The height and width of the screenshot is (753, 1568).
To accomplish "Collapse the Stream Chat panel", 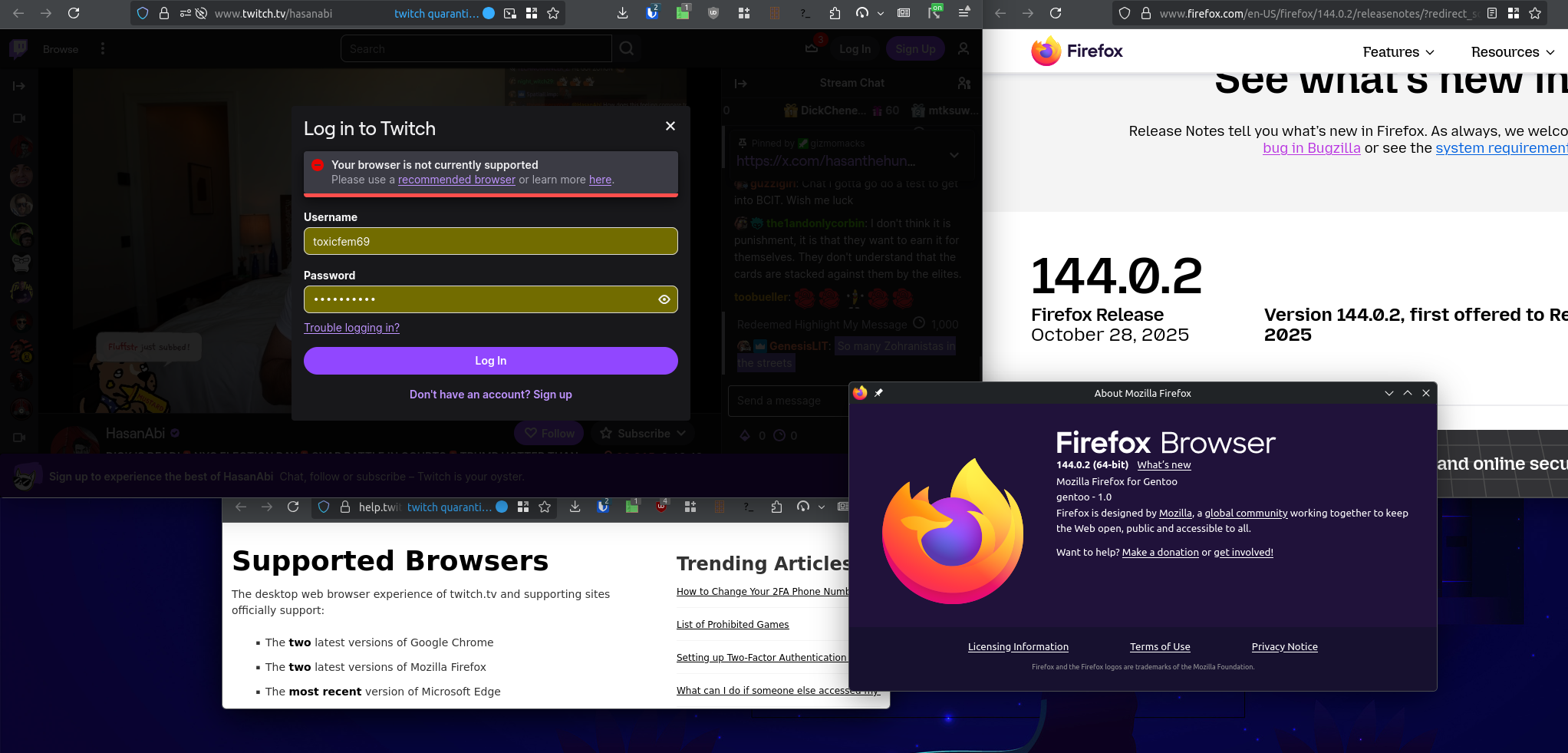I will coord(740,83).
